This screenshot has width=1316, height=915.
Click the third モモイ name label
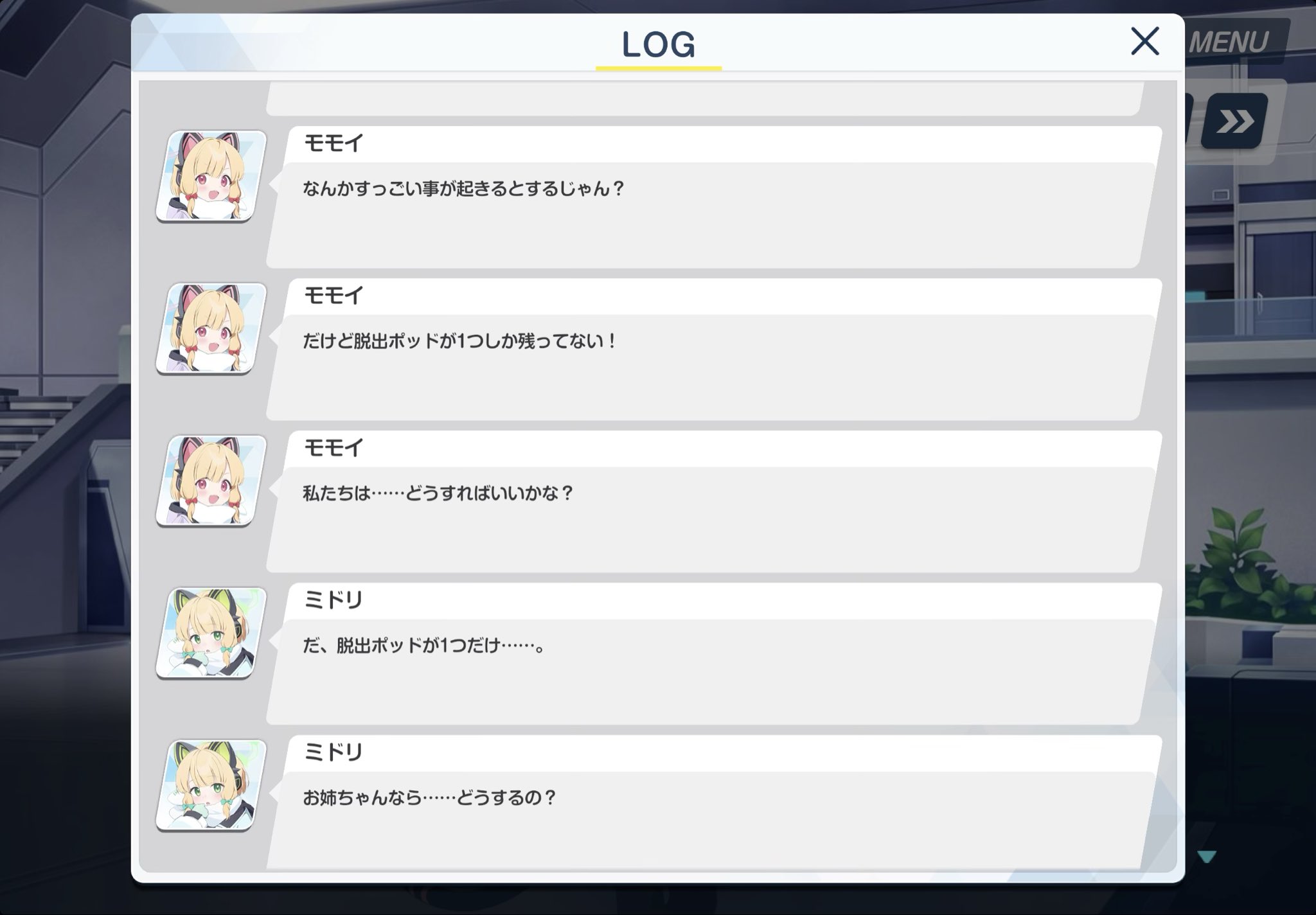[333, 448]
